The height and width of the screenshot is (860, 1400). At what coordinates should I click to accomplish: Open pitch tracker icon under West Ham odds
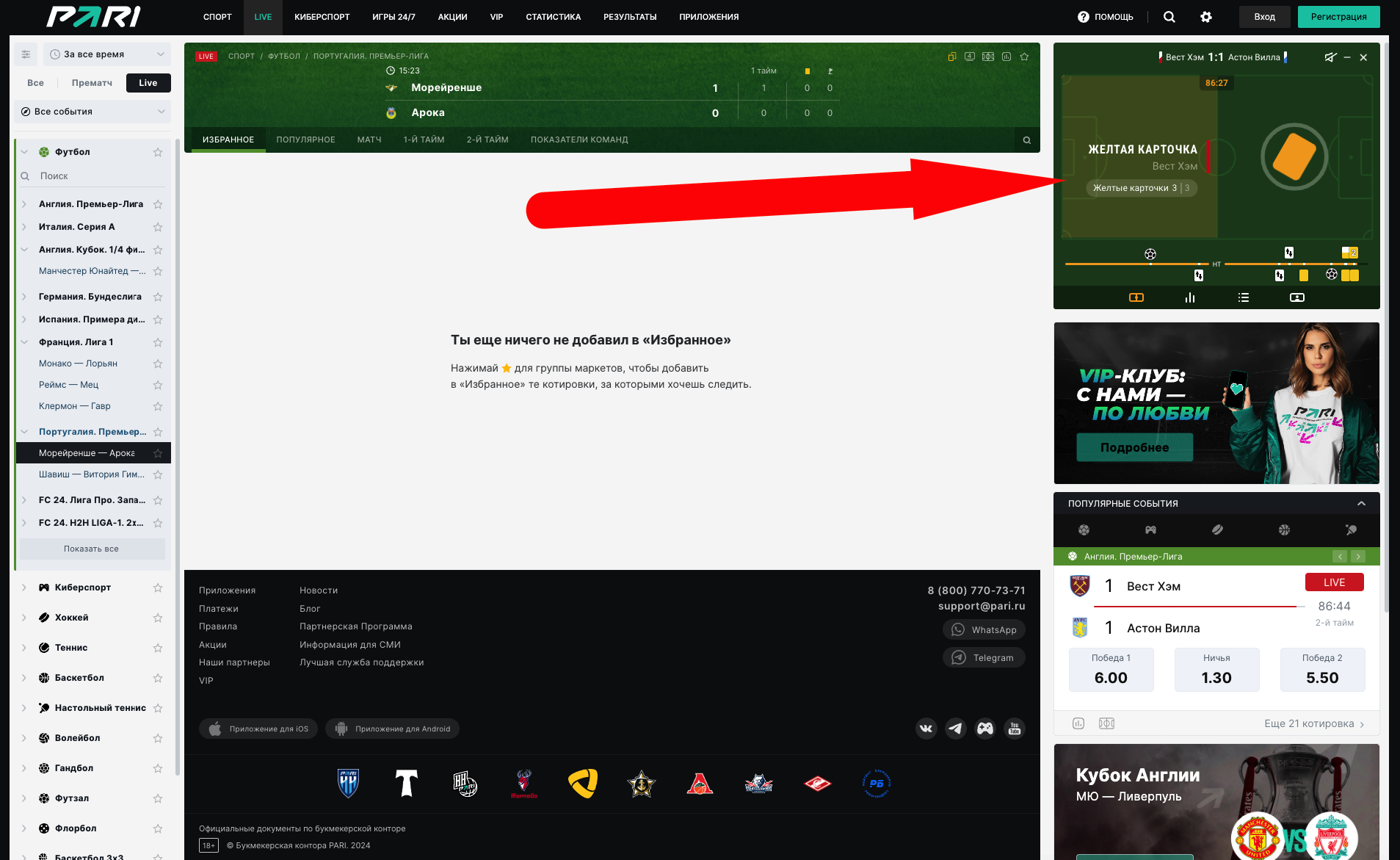1106,723
